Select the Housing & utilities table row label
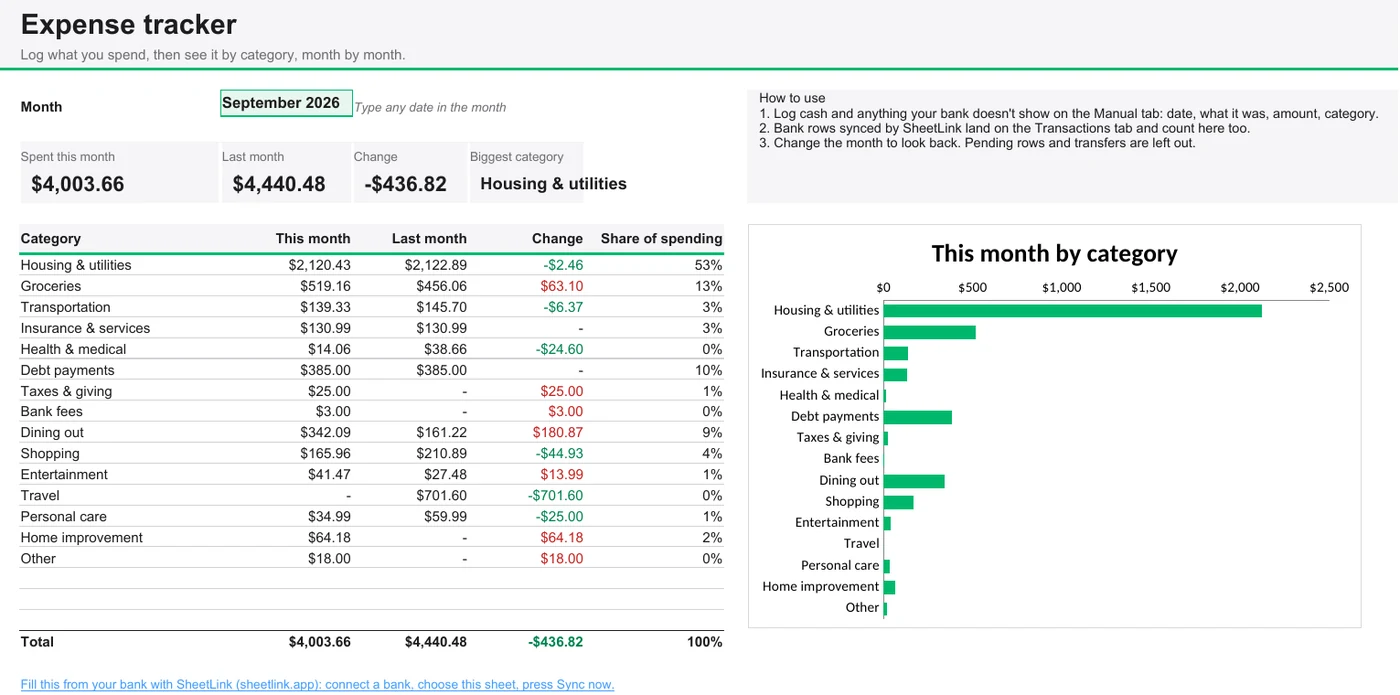Screen dimensions: 1400x695 pyautogui.click(x=76, y=265)
